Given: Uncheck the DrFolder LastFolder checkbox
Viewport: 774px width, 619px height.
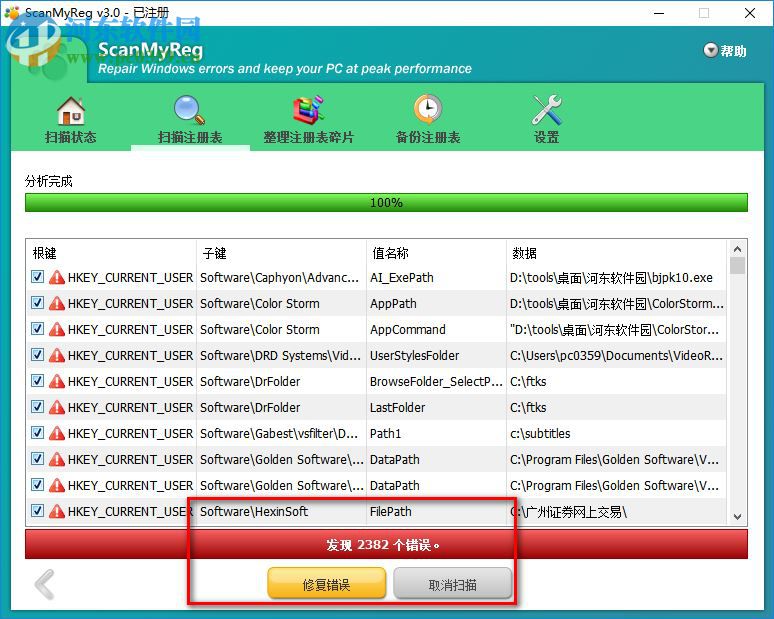Looking at the screenshot, I should tap(38, 407).
